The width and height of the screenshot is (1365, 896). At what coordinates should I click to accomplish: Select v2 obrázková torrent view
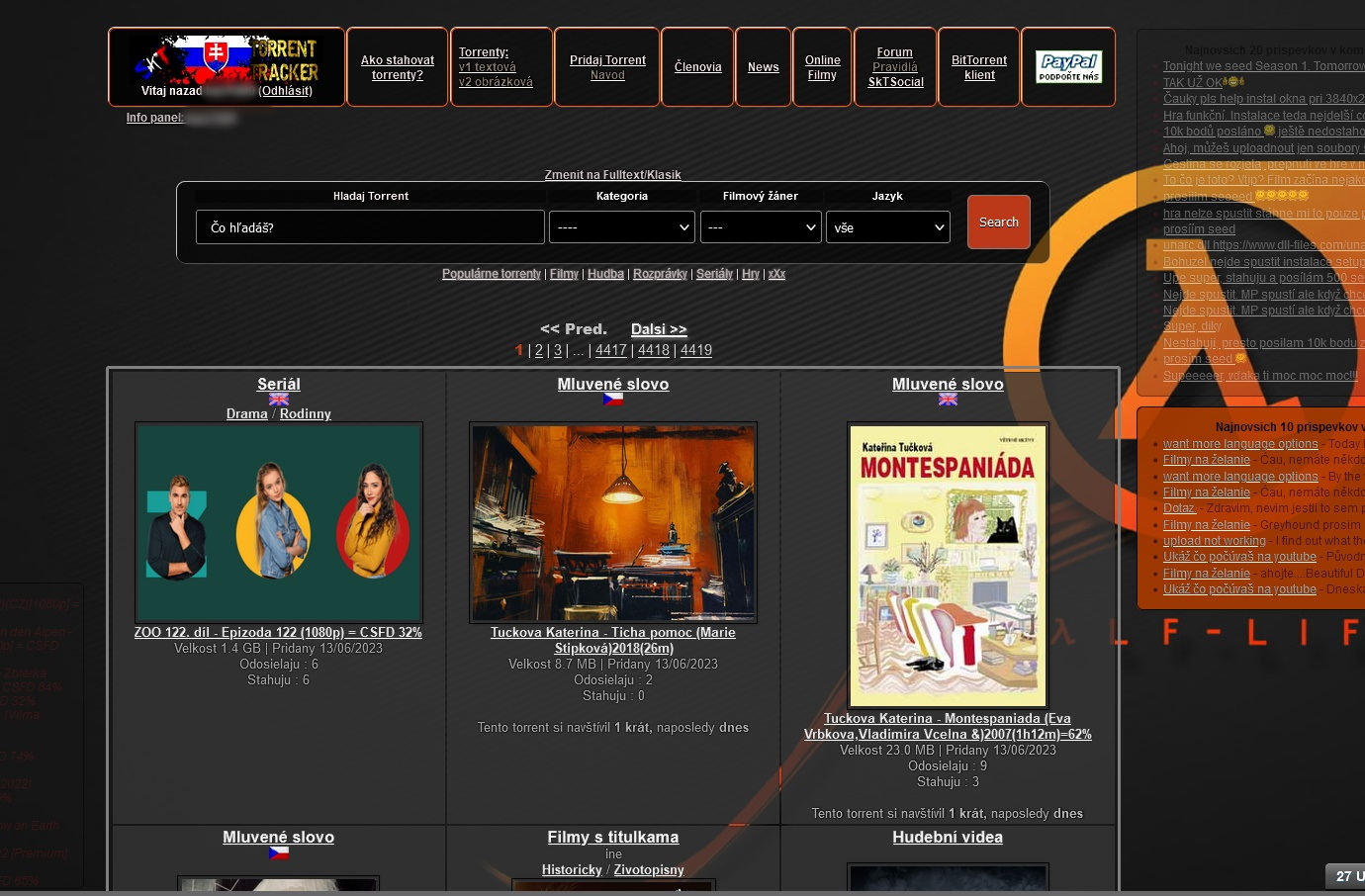pyautogui.click(x=496, y=82)
